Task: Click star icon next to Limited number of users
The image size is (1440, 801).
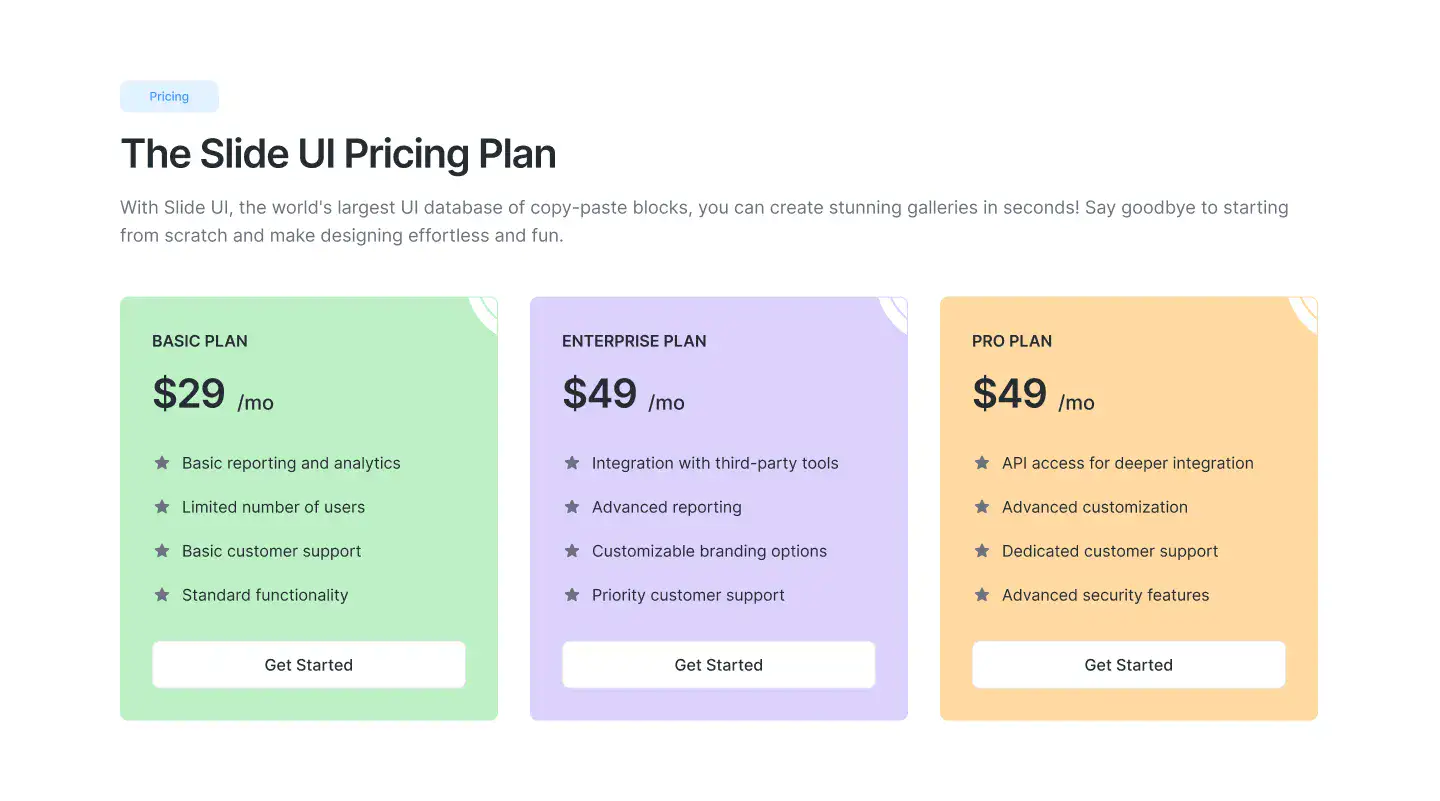Action: point(162,507)
